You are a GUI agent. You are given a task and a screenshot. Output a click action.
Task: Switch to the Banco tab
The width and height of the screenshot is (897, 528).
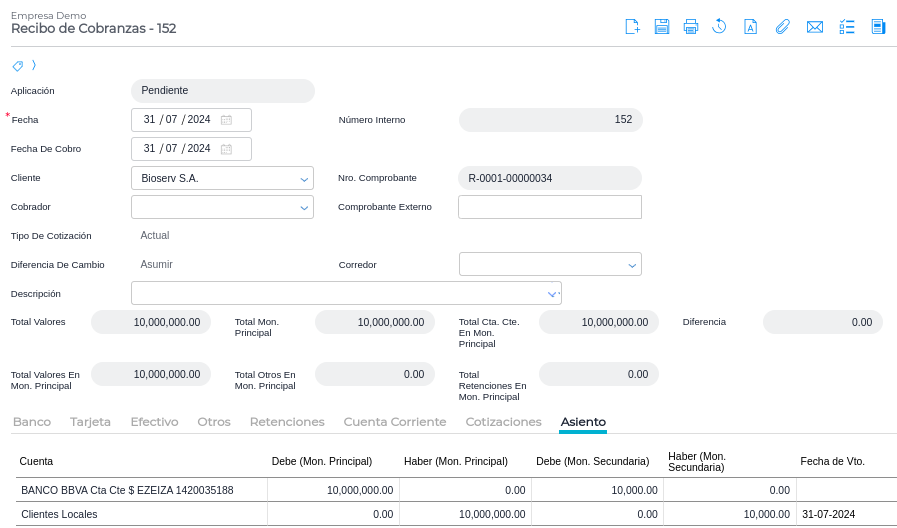(32, 422)
